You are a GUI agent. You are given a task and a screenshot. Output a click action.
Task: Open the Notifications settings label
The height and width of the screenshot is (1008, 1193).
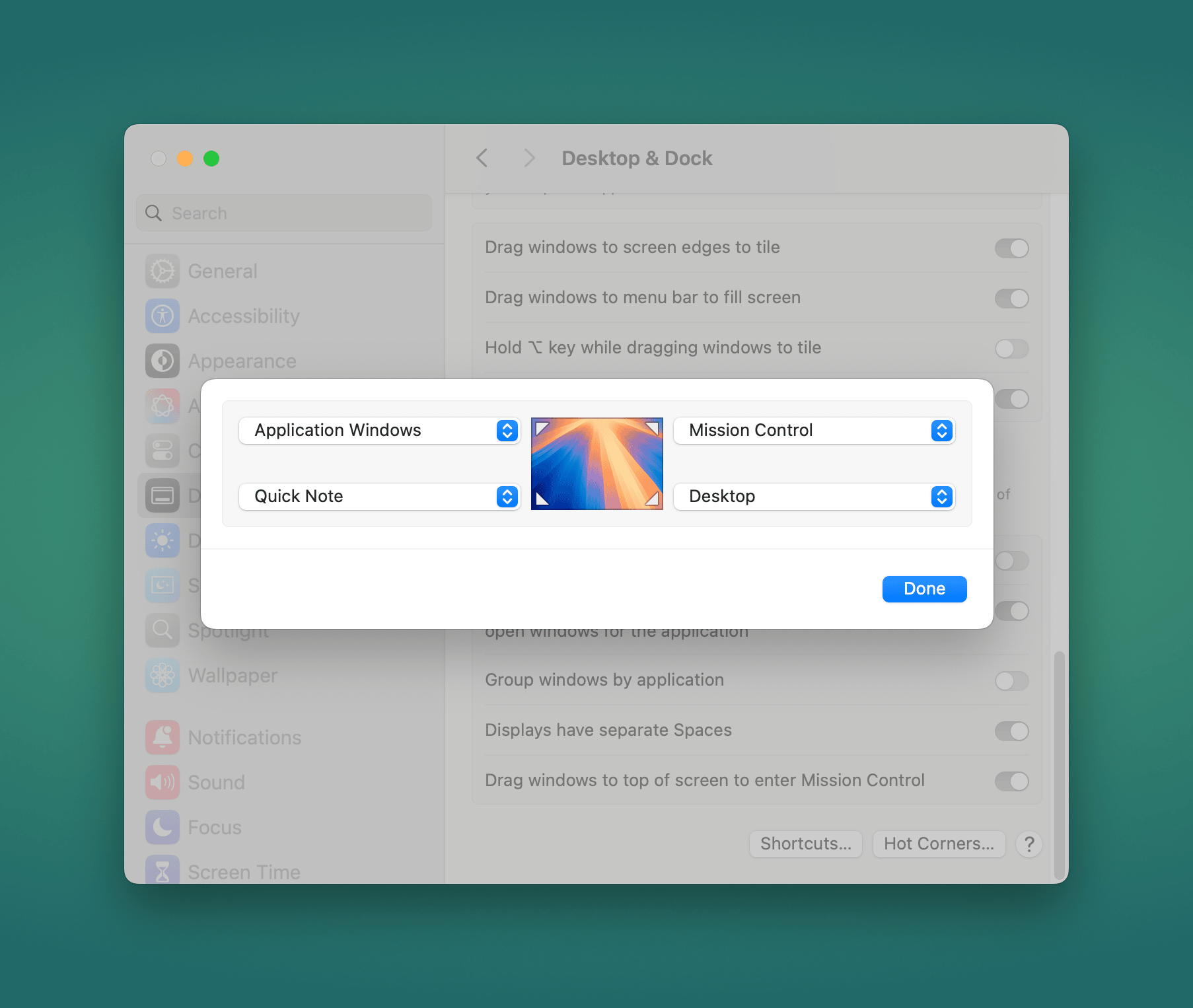(x=244, y=738)
